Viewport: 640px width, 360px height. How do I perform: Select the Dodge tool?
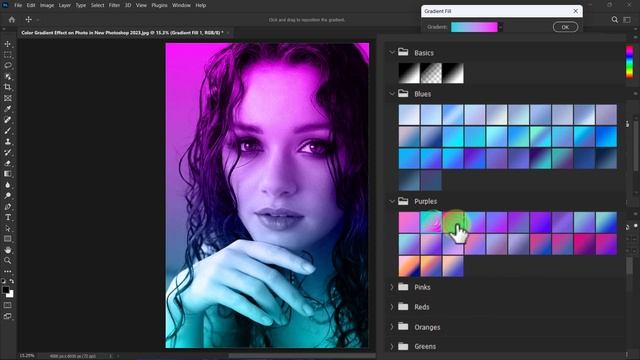[x=7, y=196]
